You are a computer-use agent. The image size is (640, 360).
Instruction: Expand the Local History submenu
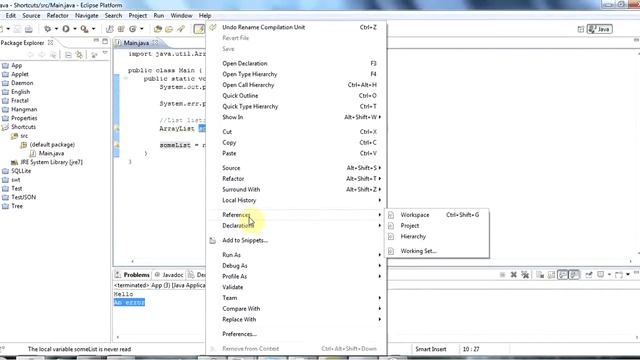(296, 200)
